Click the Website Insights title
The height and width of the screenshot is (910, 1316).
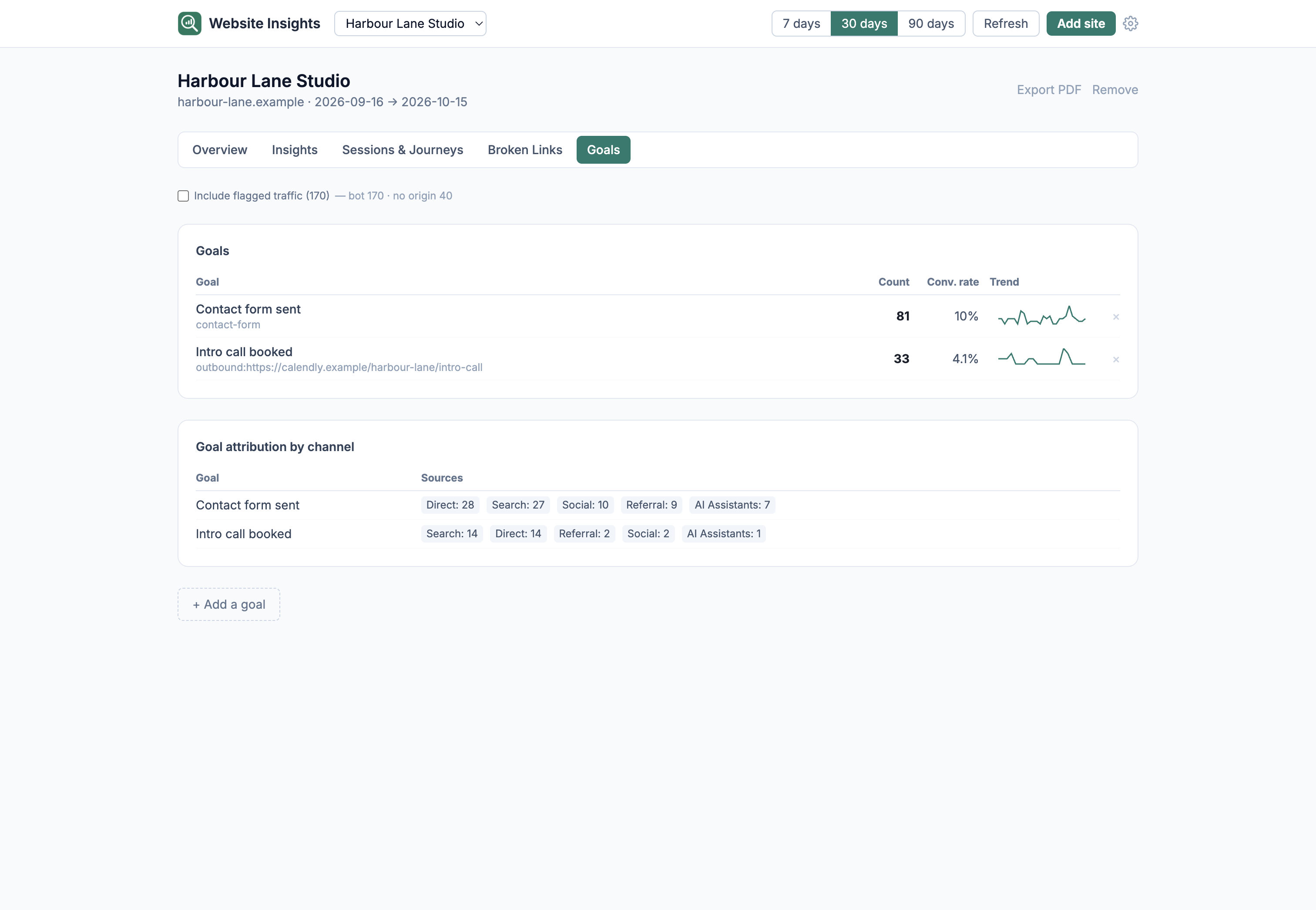pos(265,24)
